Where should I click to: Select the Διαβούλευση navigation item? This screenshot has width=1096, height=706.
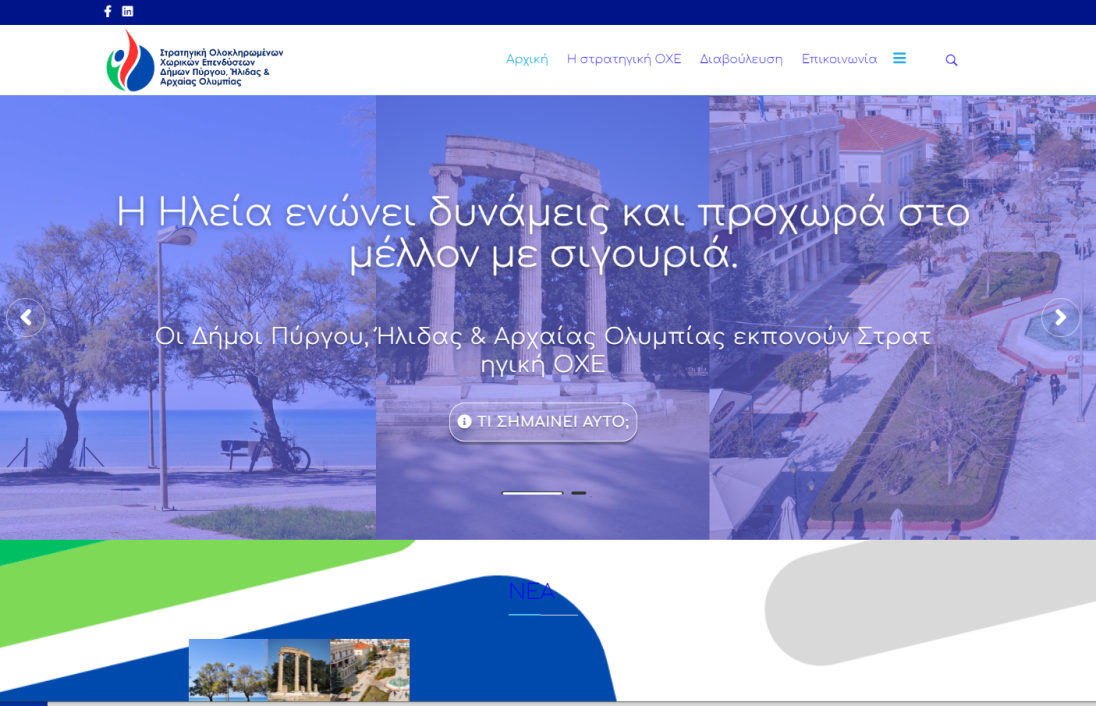741,59
